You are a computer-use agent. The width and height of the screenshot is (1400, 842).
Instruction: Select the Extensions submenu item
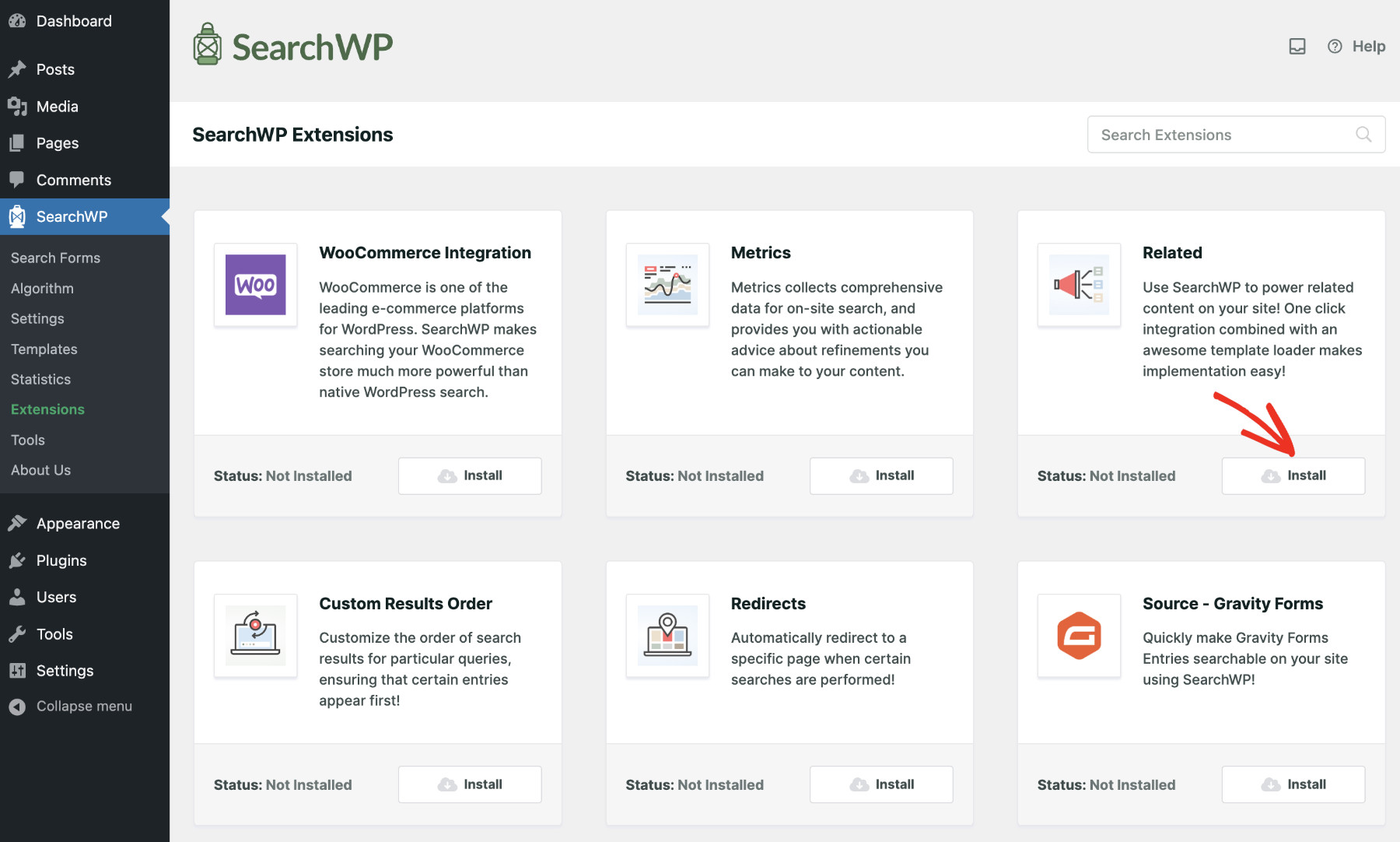(x=47, y=409)
